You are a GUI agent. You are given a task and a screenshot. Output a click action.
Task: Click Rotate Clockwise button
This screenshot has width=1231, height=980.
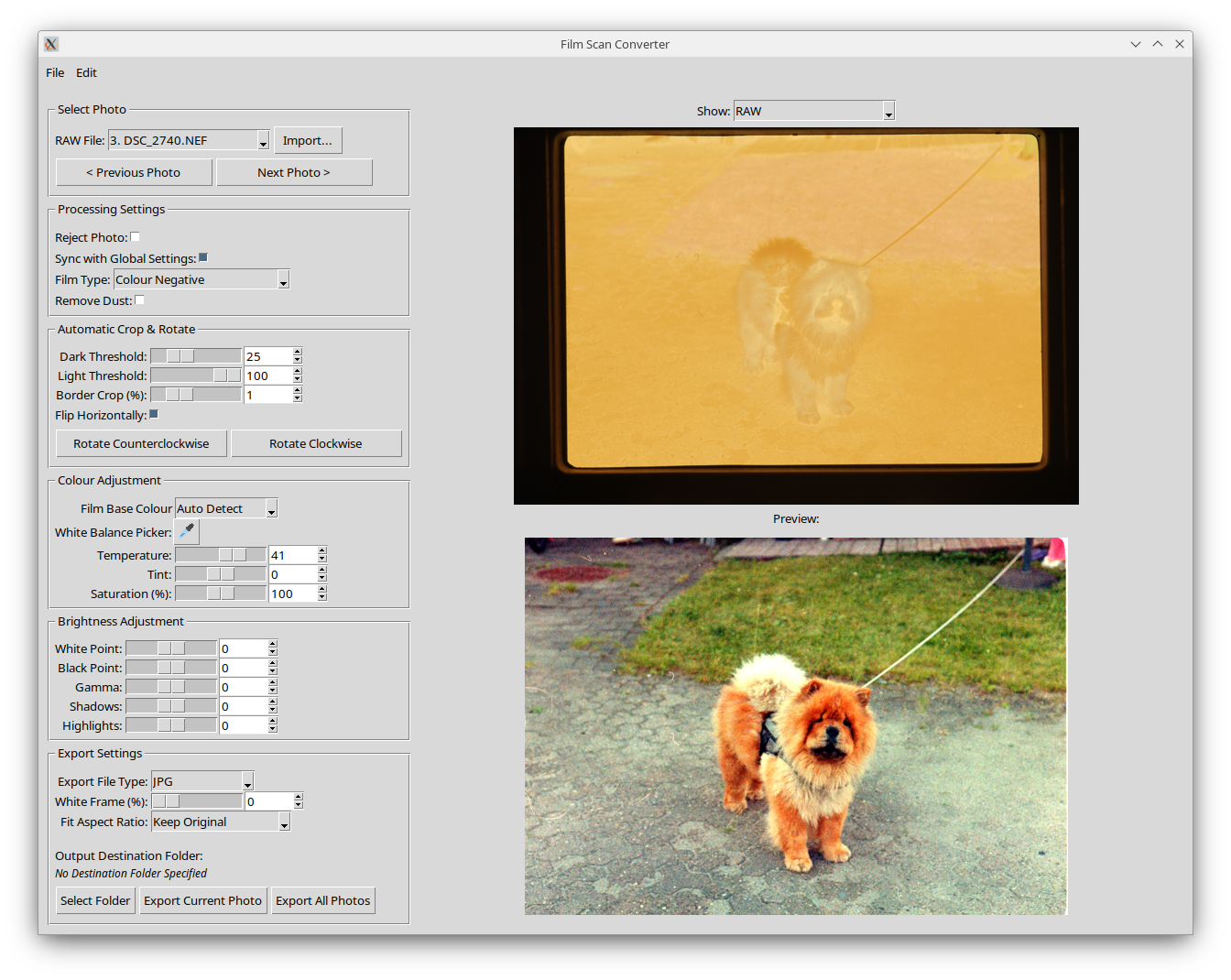tap(316, 443)
